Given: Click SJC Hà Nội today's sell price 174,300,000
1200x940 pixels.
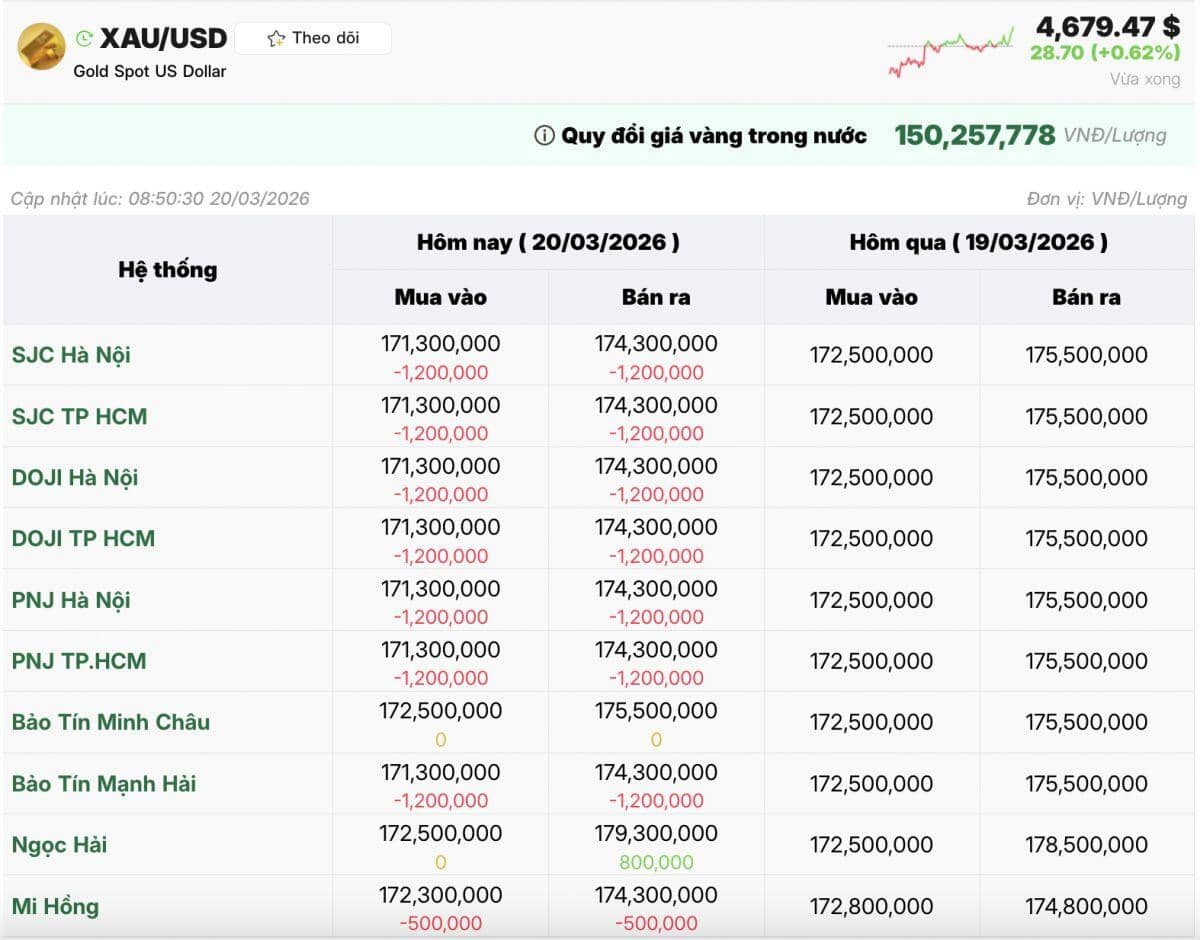Looking at the screenshot, I should (x=656, y=344).
